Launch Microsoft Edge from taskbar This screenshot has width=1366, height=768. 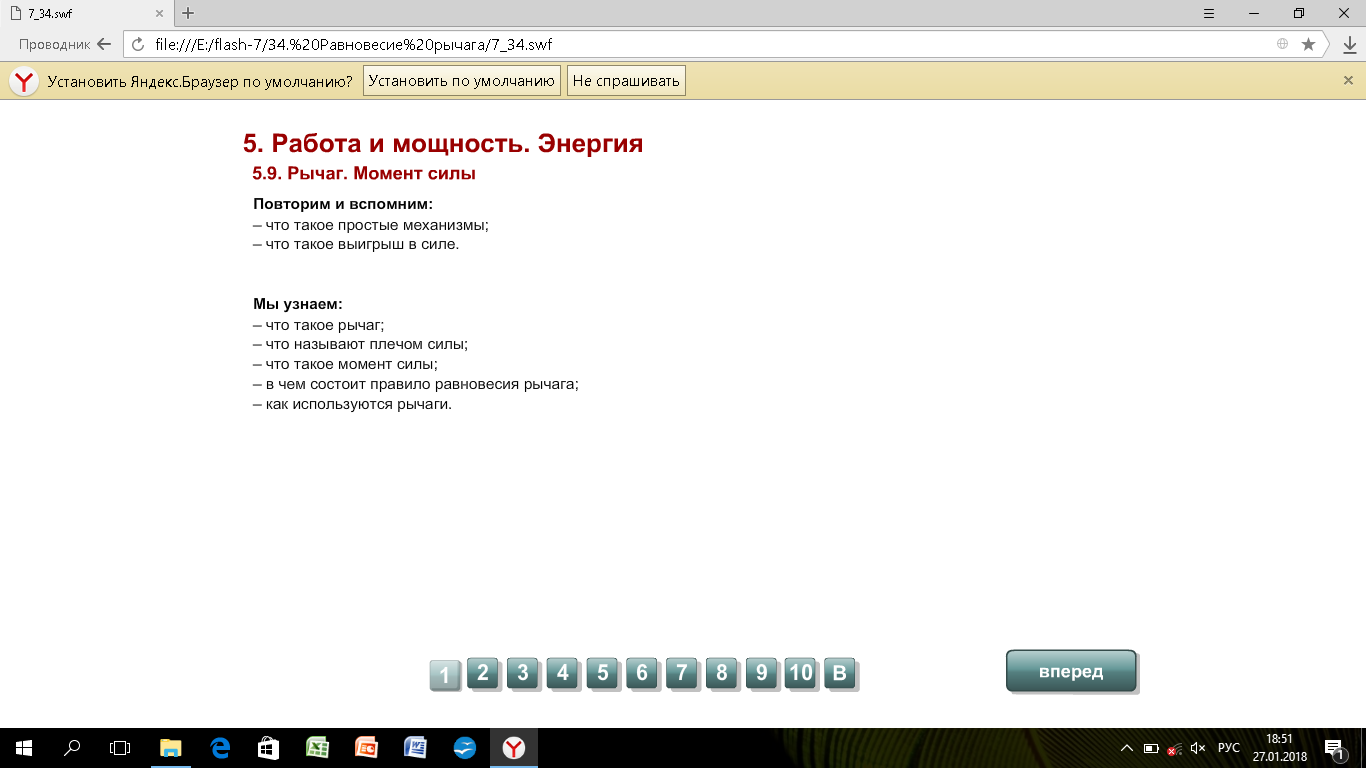220,747
